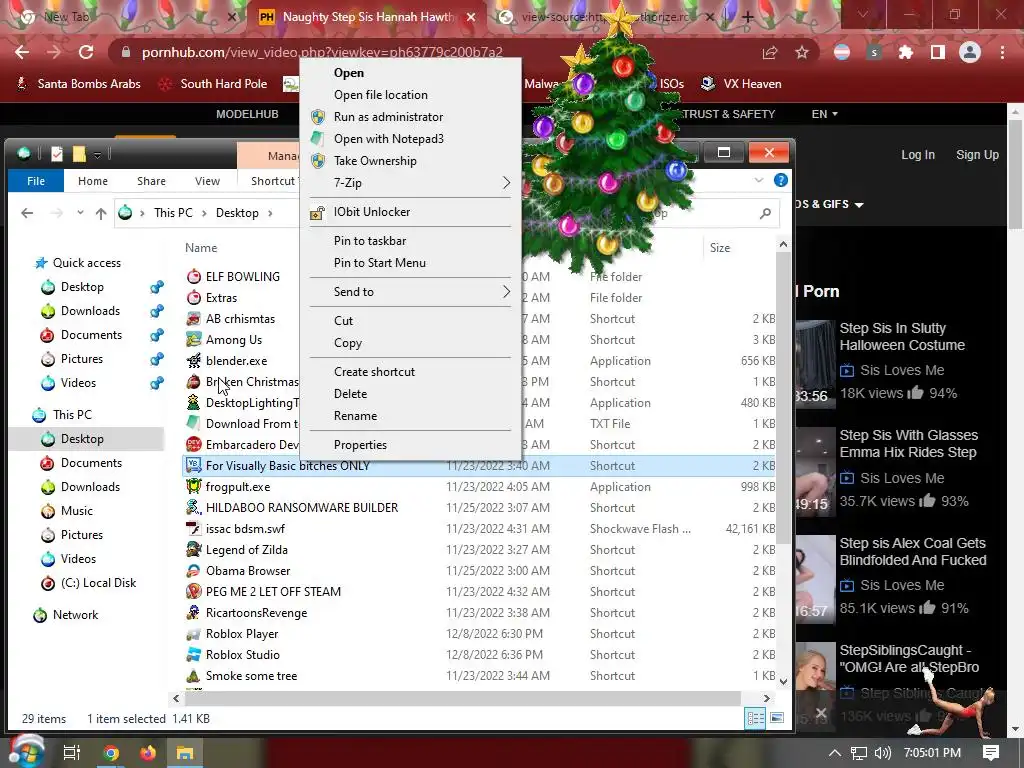Viewport: 1024px width, 768px height.
Task: Click the Explorer search magnifier icon
Action: [765, 213]
